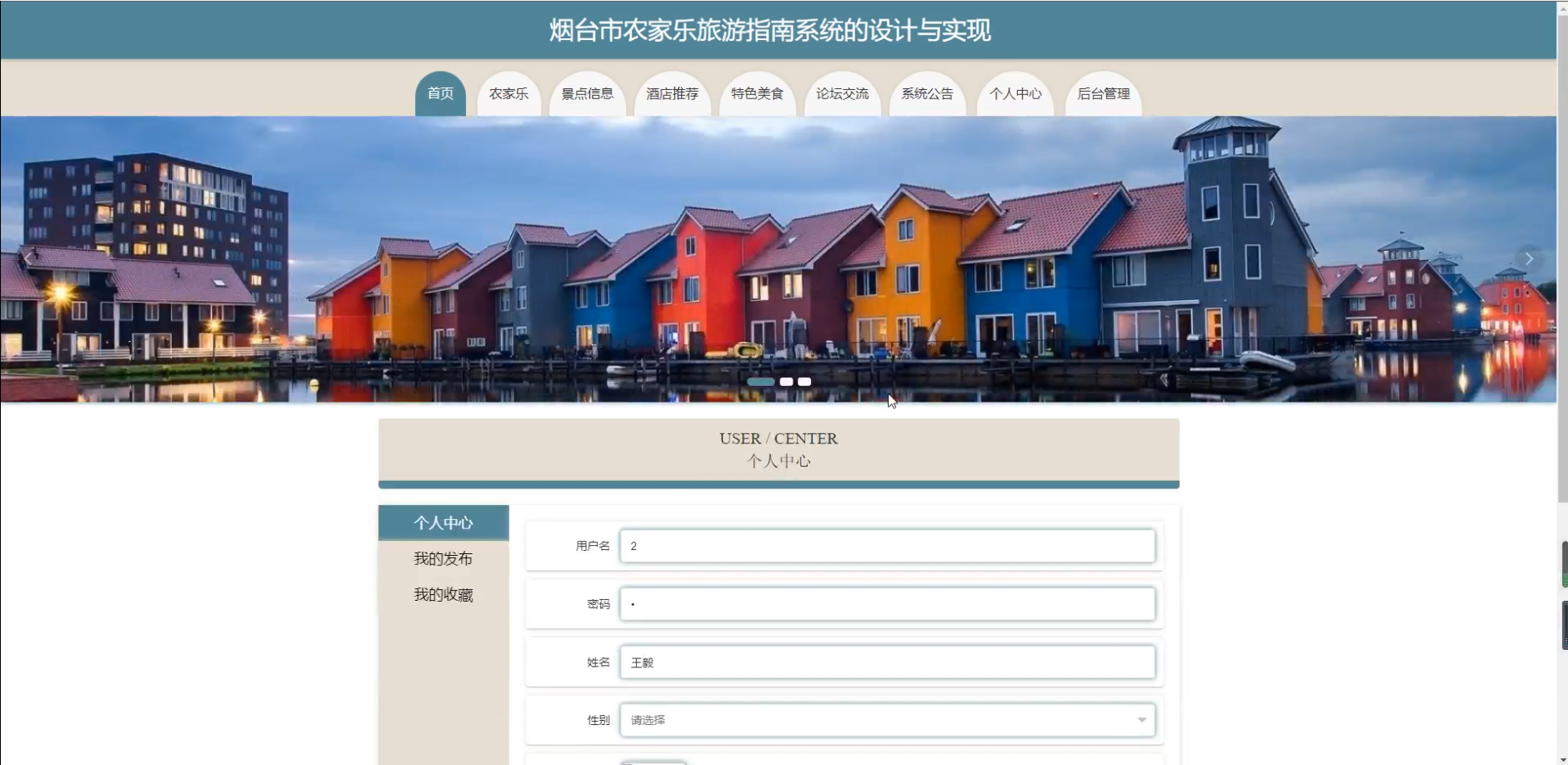Click the carousel next arrow
This screenshot has width=1568, height=765.
(x=1529, y=258)
